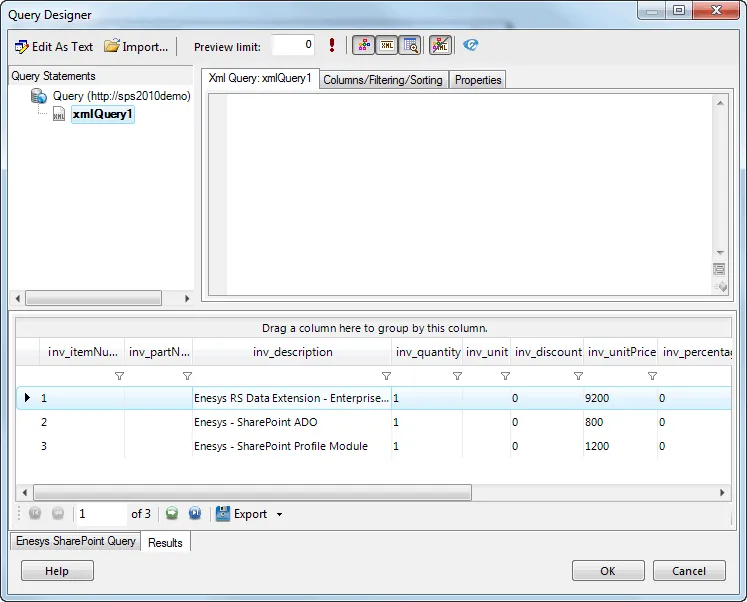
Task: Click the row indicator arrow of row 1
Action: [27, 397]
